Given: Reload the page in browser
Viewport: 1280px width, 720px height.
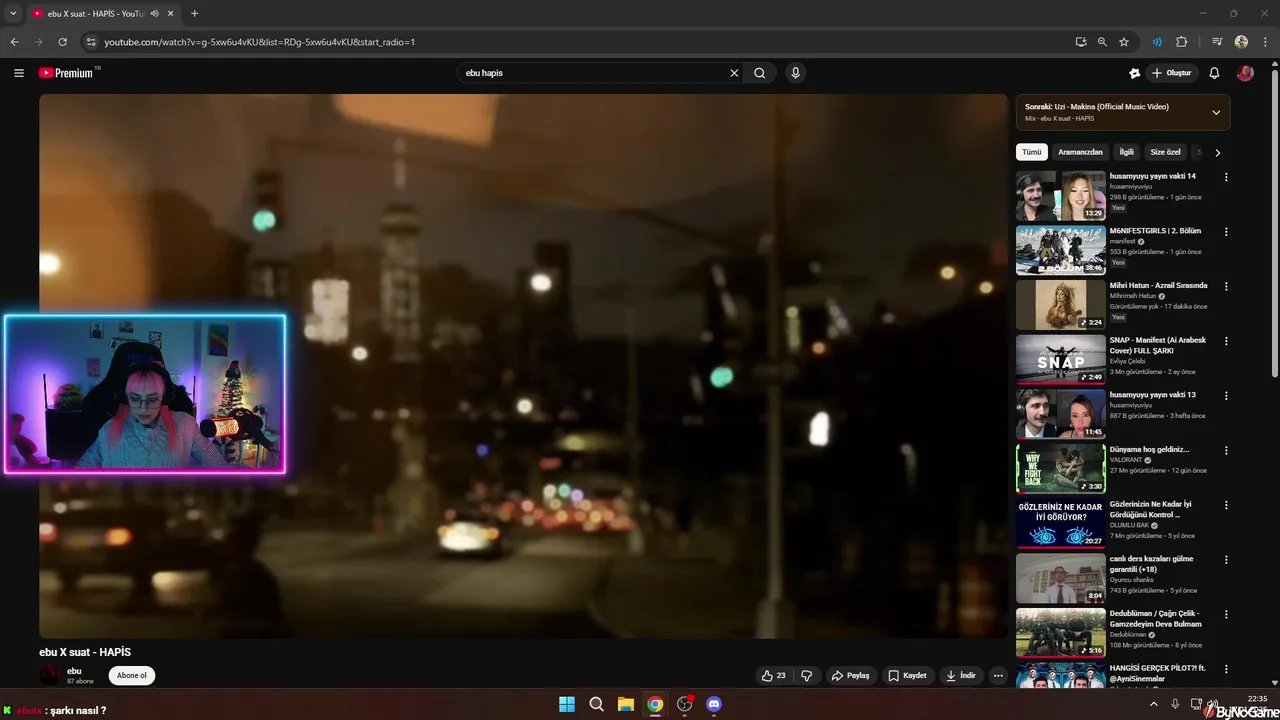Looking at the screenshot, I should pos(62,42).
